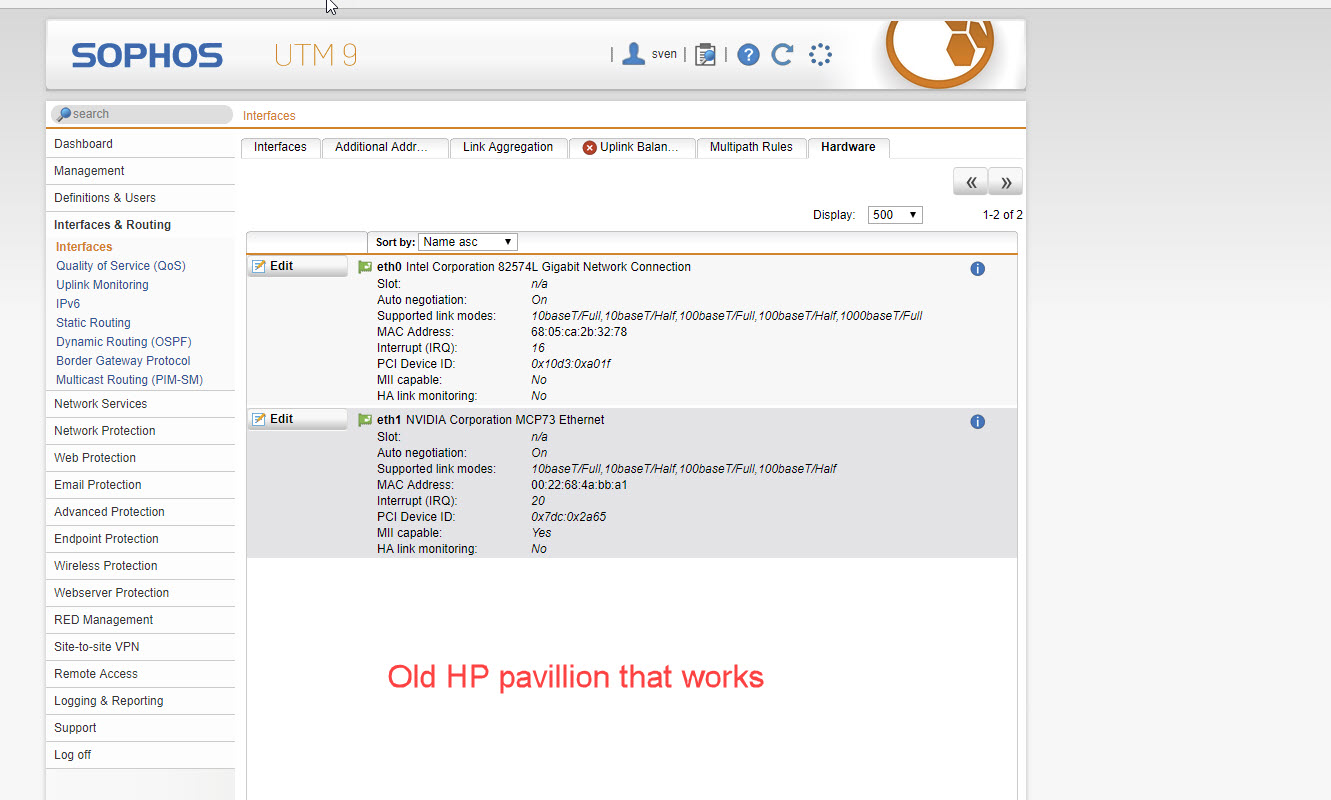The image size is (1331, 800).
Task: Expand Web Protection menu
Action: pyautogui.click(x=140, y=458)
